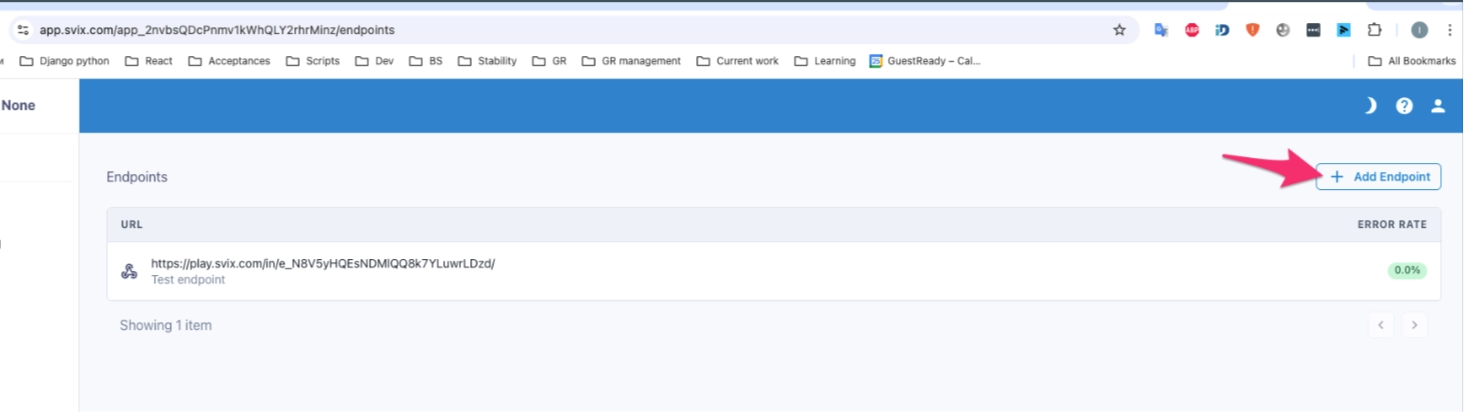Click the address bar URL
1464x412 pixels.
click(x=217, y=30)
